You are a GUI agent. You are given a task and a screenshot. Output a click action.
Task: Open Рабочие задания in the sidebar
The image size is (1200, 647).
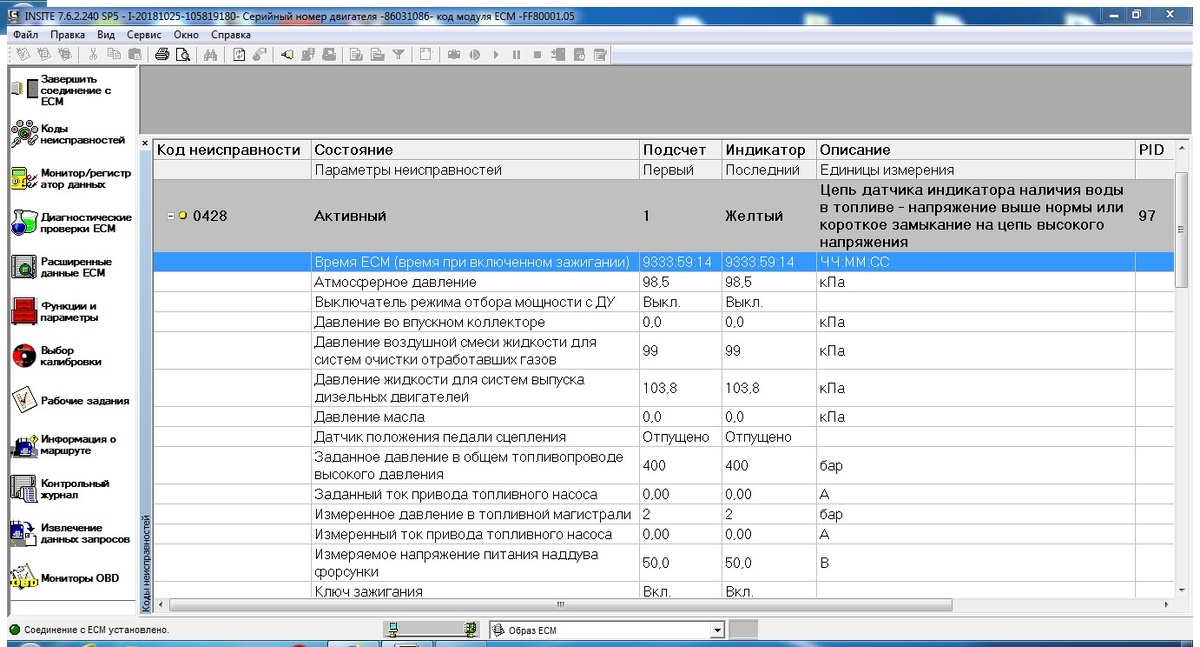pyautogui.click(x=70, y=400)
